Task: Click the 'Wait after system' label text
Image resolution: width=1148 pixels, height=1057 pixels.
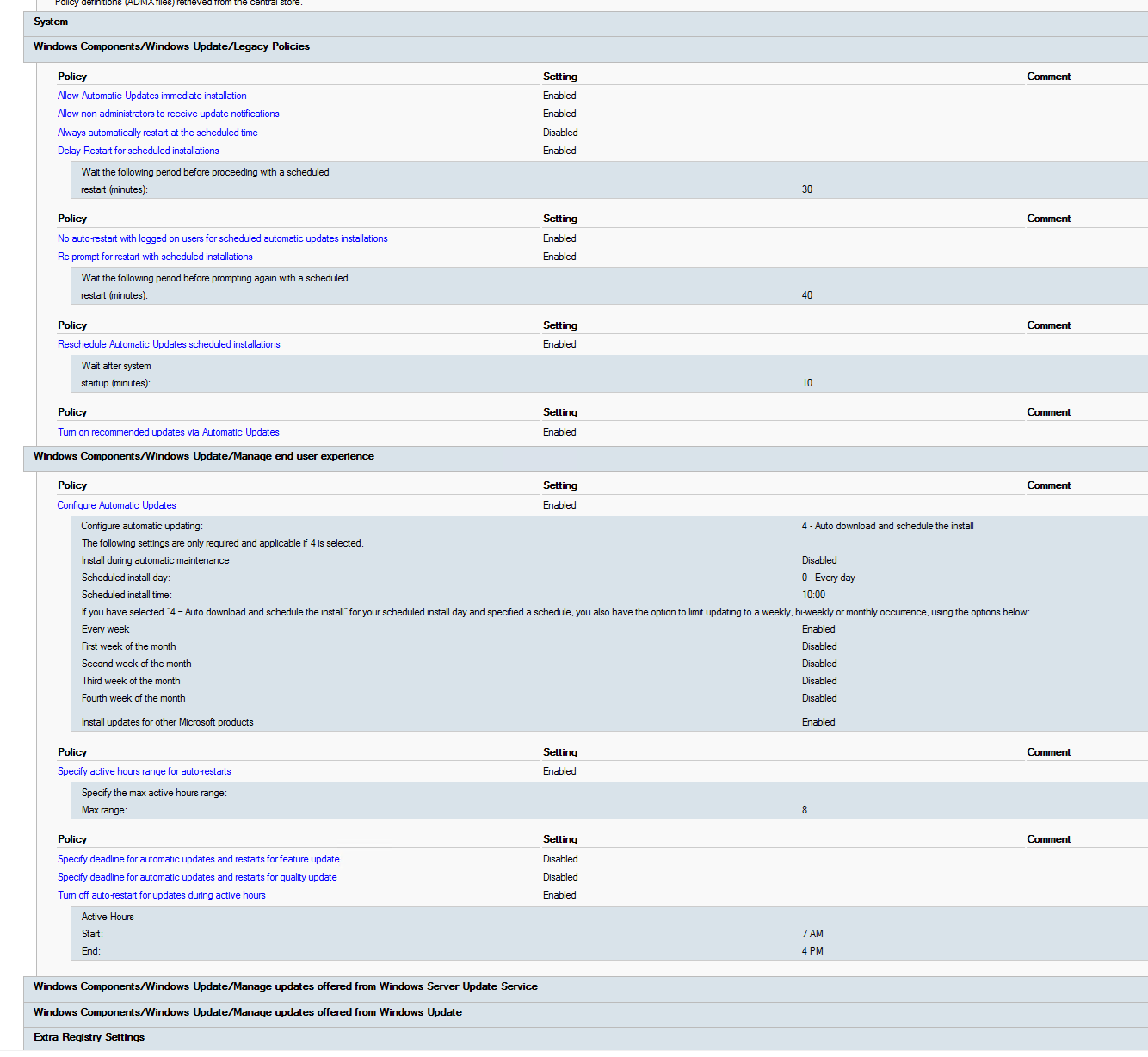Action: [x=116, y=366]
